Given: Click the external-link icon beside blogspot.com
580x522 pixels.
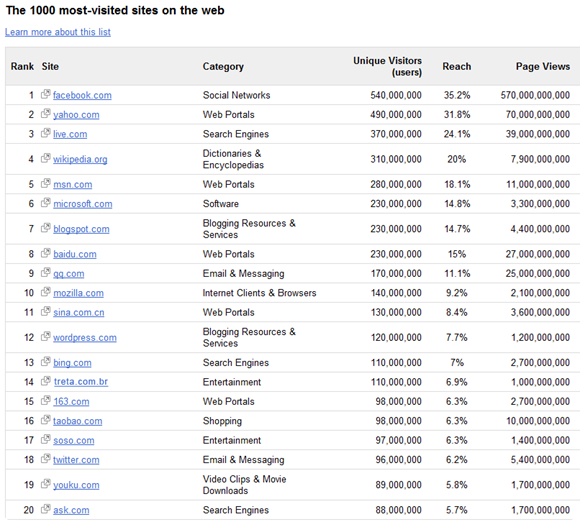Looking at the screenshot, I should (x=45, y=228).
